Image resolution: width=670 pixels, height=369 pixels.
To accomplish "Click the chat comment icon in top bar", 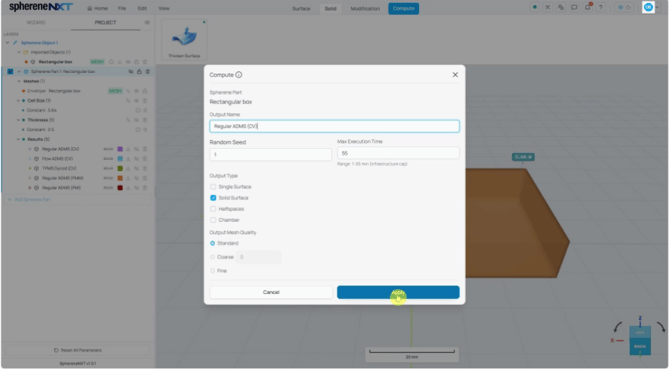I will pyautogui.click(x=574, y=8).
